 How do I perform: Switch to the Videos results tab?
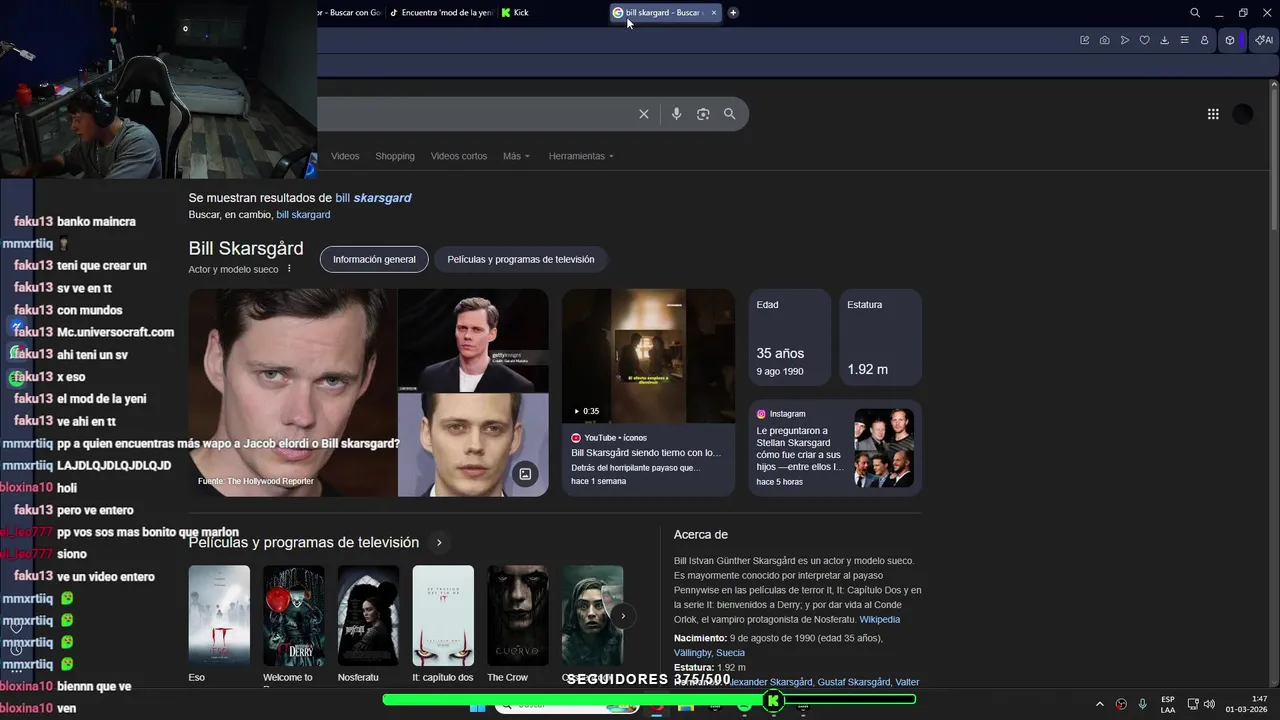[345, 156]
